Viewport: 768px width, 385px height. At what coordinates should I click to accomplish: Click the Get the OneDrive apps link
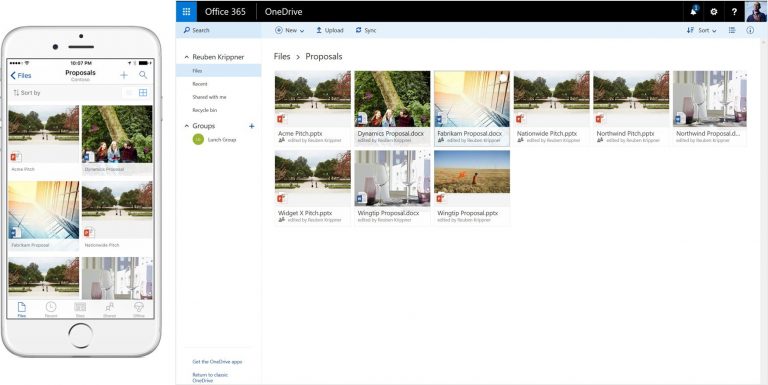(x=217, y=361)
